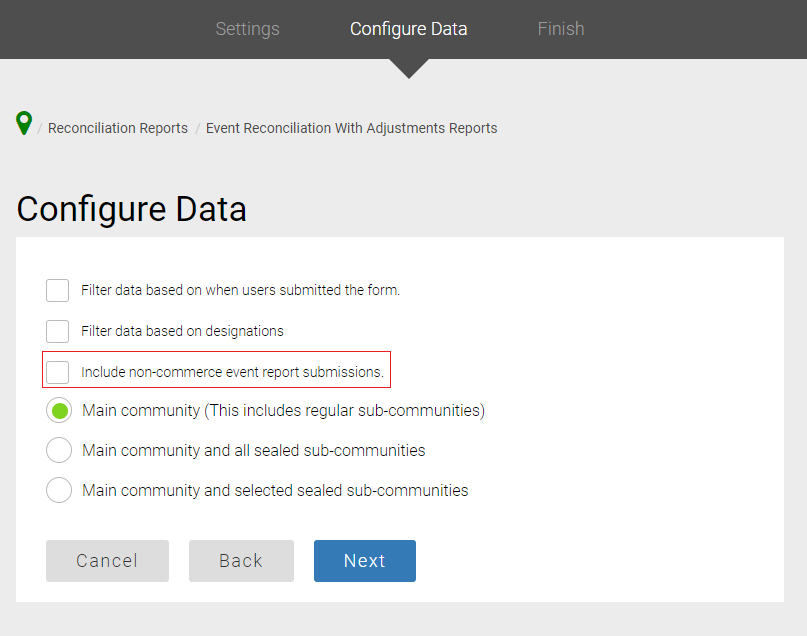807x636 pixels.
Task: Check the include non-commerce event submissions box
Action: click(x=58, y=372)
